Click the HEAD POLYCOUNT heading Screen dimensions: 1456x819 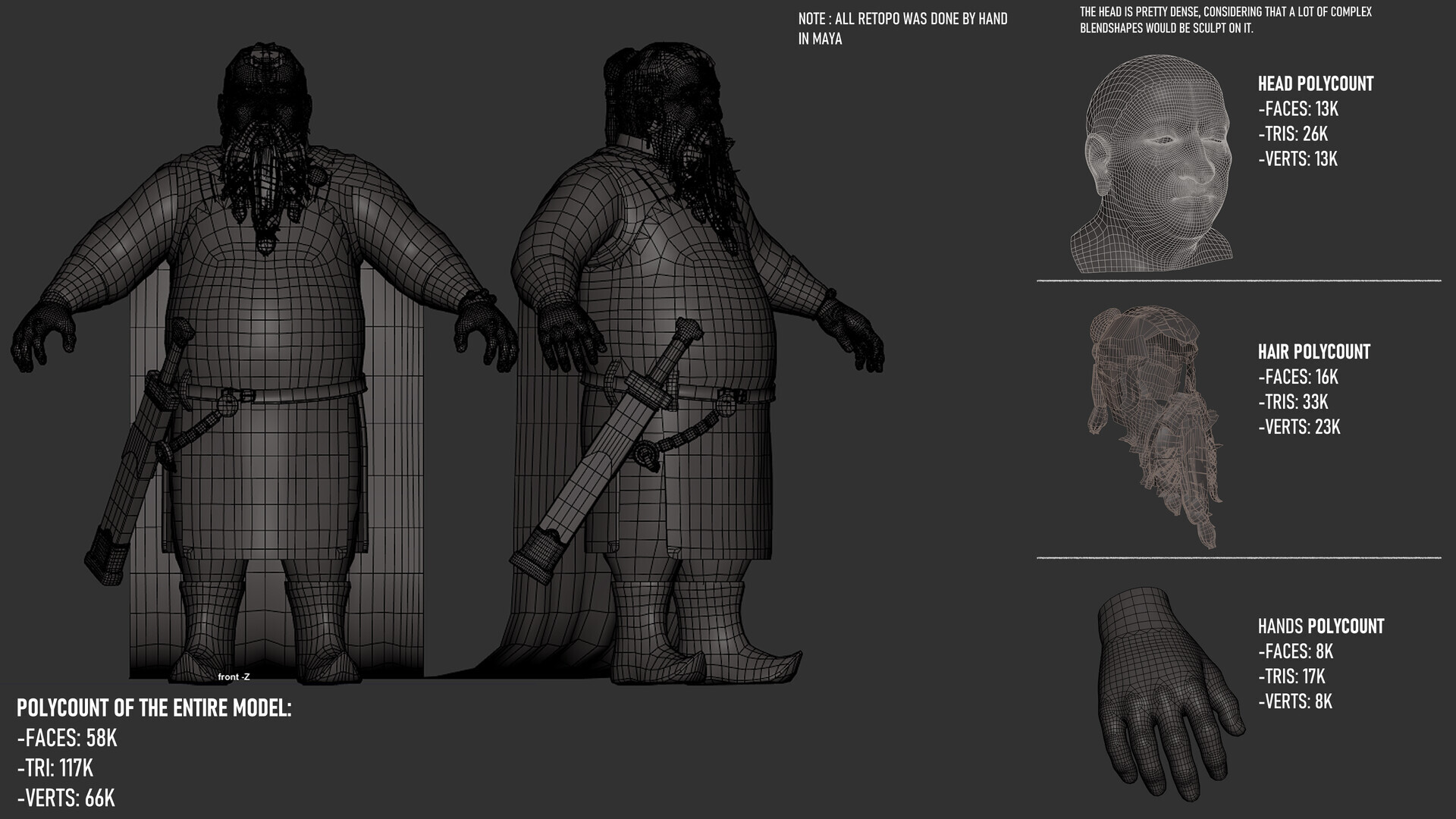point(1315,83)
